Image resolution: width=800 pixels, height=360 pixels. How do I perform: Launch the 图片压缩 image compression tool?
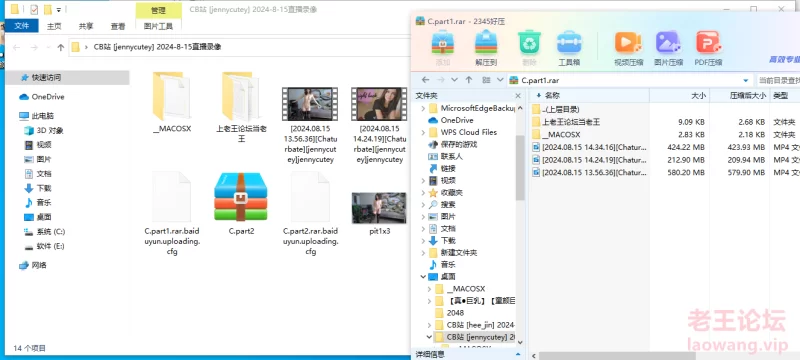click(668, 48)
